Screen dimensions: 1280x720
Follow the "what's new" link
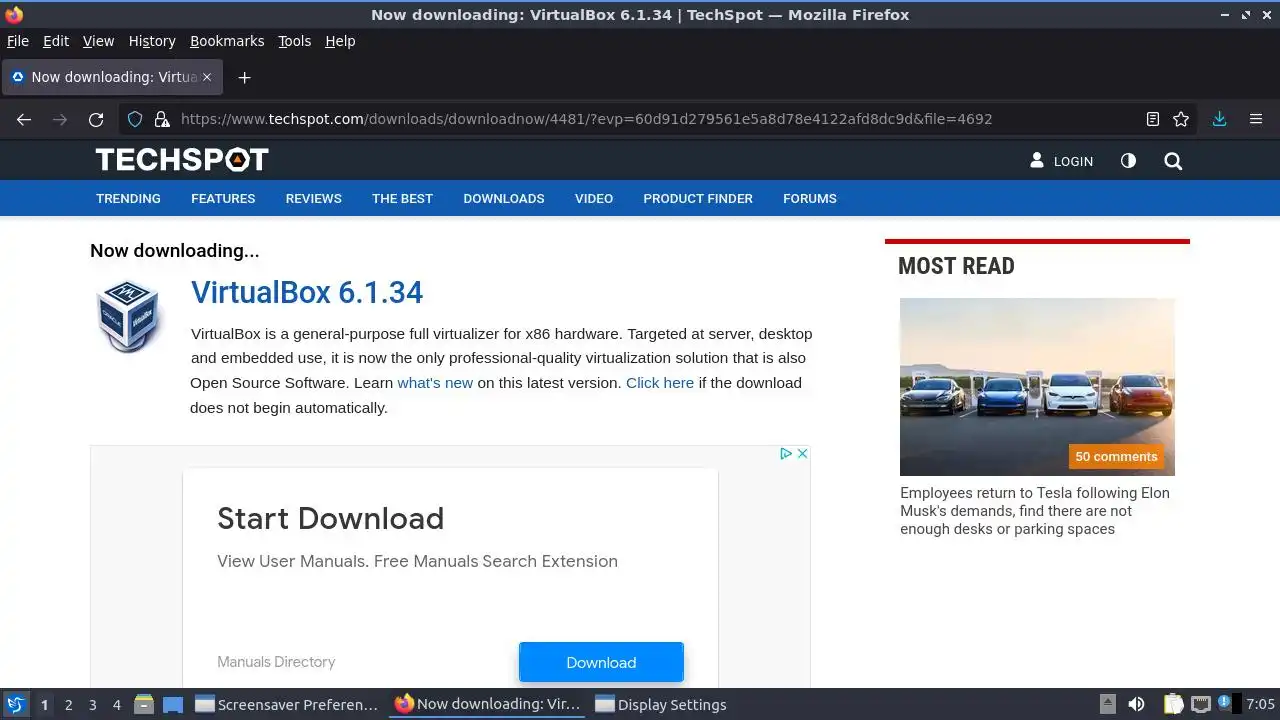pos(435,382)
